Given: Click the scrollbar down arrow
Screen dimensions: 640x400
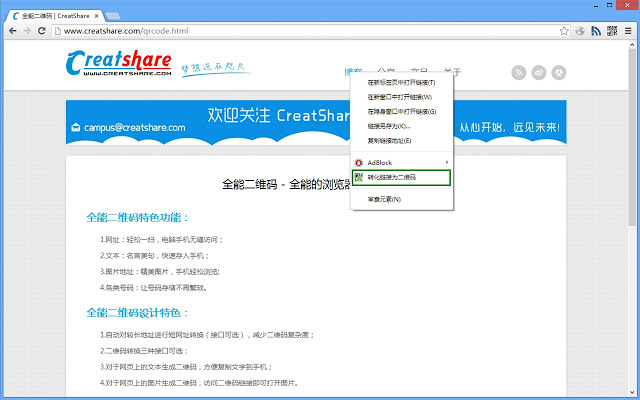Looking at the screenshot, I should pos(632,392).
